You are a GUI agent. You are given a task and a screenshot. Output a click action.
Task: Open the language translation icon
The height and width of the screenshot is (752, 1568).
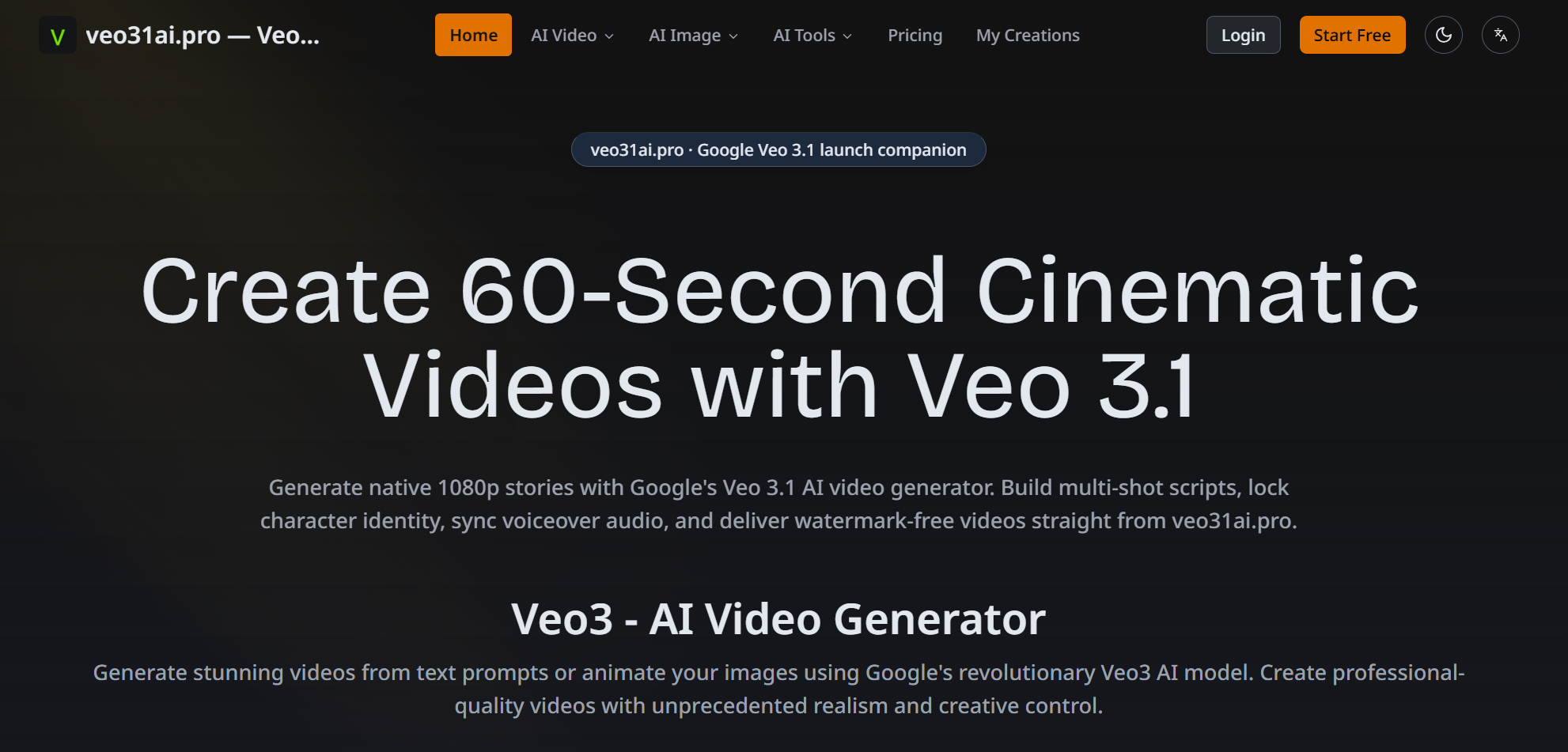coord(1500,35)
